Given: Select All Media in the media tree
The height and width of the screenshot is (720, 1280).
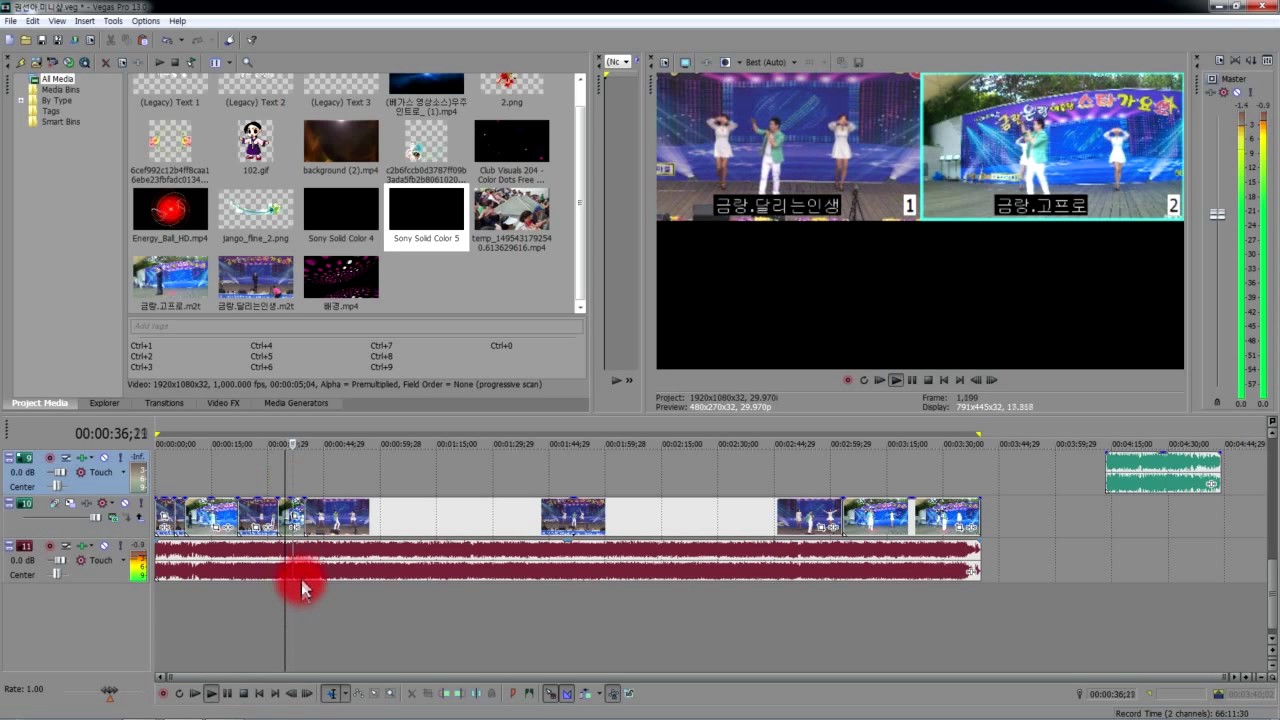Looking at the screenshot, I should [57, 79].
